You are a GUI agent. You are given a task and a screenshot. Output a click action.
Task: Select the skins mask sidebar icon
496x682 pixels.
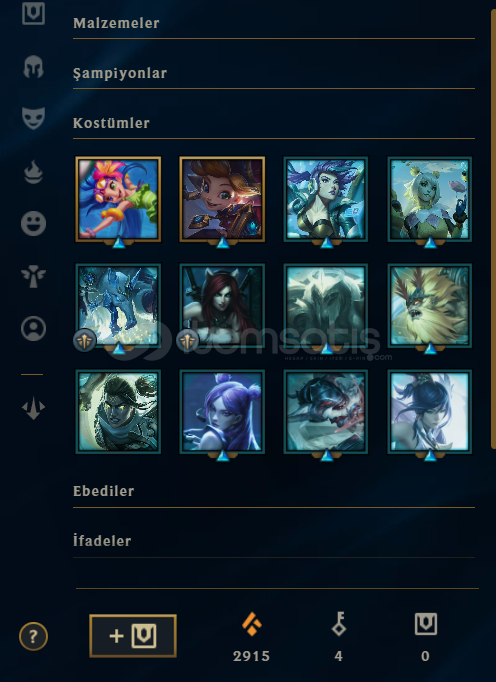coord(34,118)
